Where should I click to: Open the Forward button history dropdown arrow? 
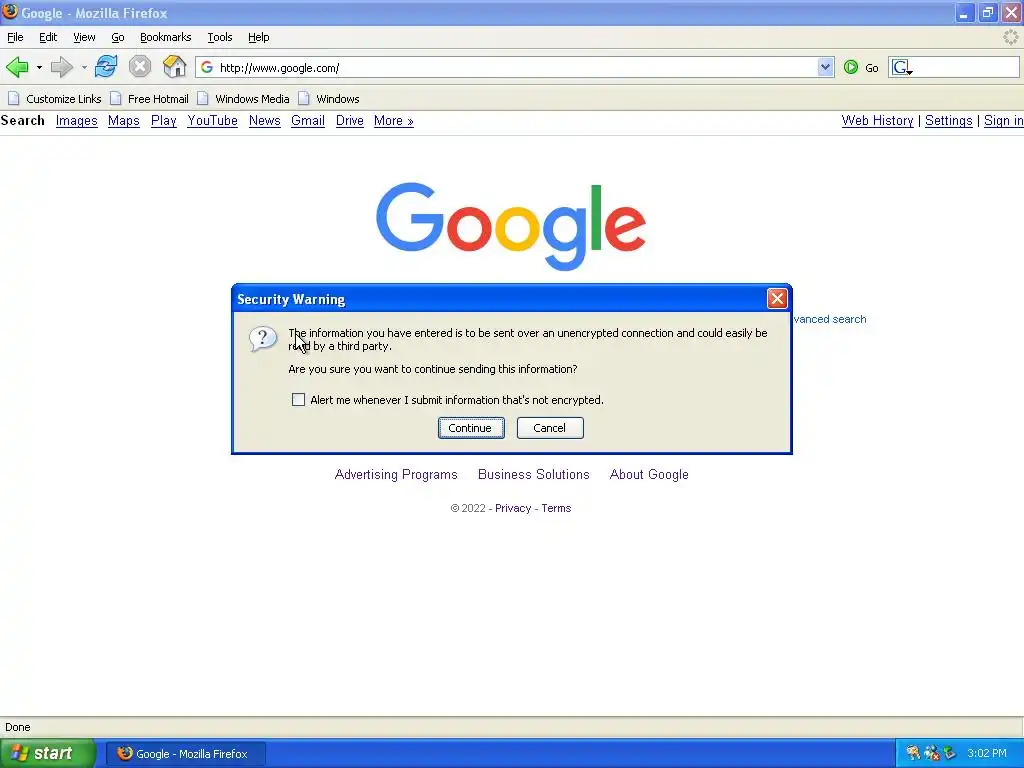coord(84,67)
